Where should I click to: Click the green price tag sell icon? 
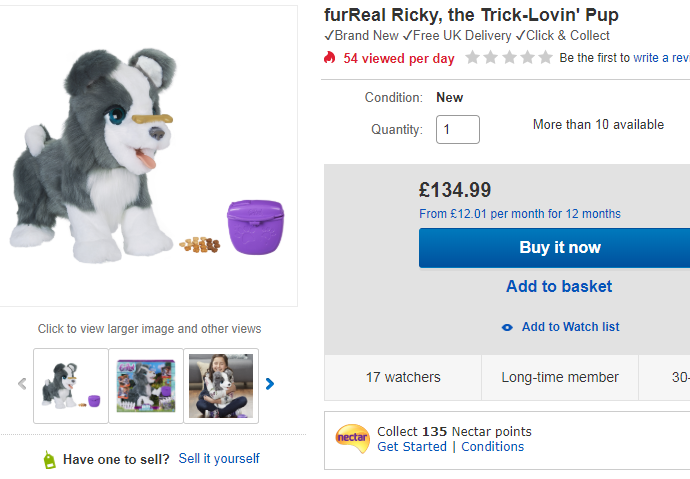click(49, 459)
